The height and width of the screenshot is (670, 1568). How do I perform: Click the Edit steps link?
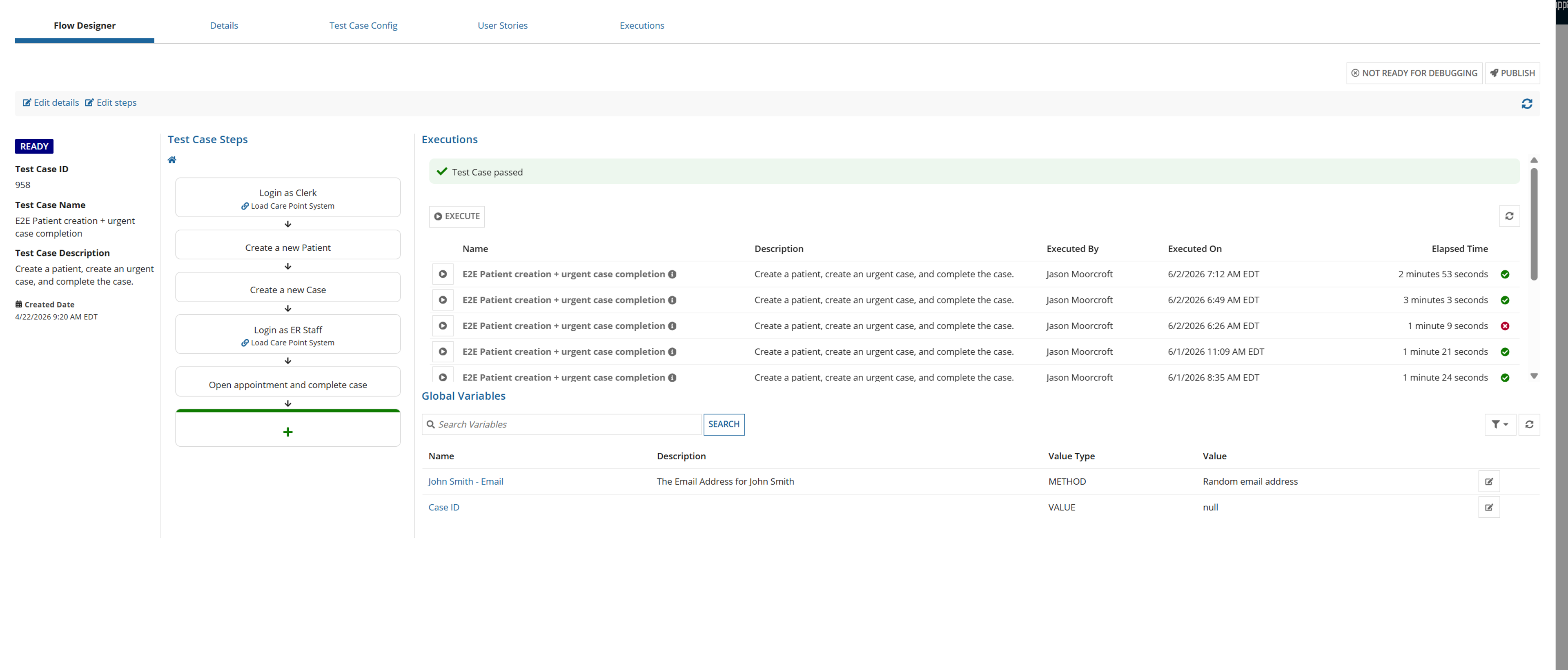111,102
